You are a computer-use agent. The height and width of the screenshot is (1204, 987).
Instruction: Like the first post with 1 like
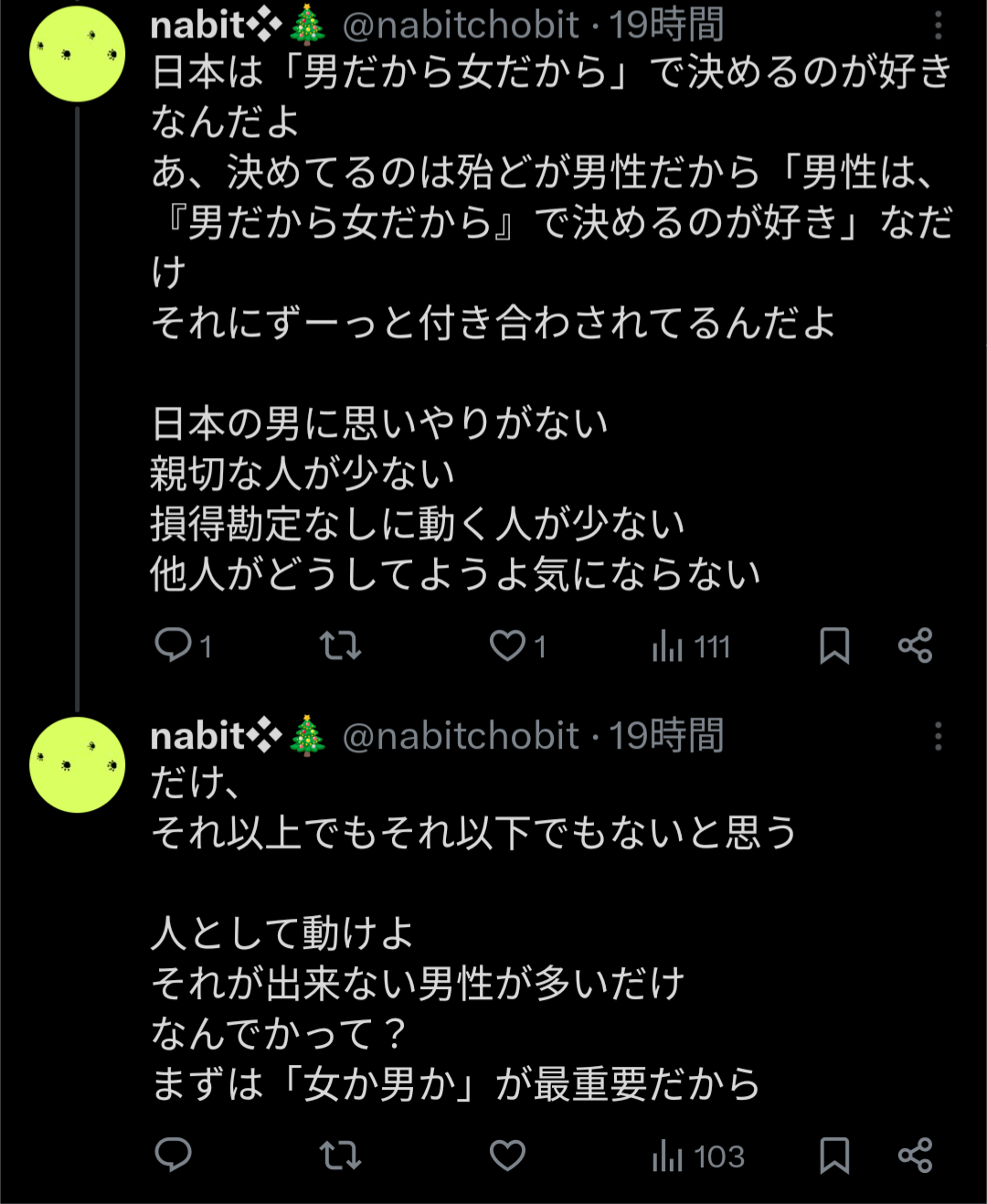coord(507,645)
